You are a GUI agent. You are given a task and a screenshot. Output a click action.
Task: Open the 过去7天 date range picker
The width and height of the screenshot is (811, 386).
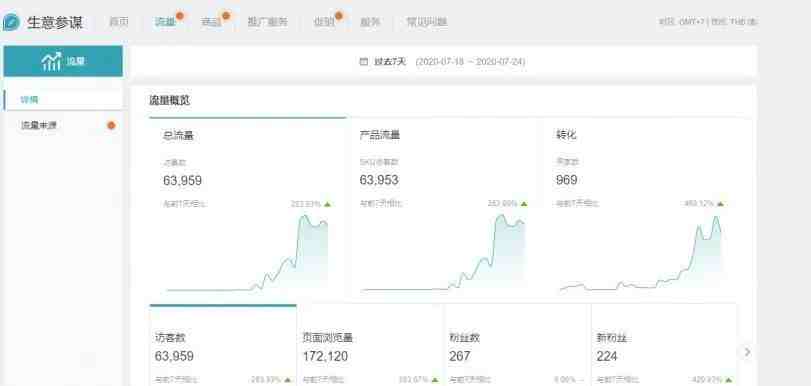(x=443, y=62)
